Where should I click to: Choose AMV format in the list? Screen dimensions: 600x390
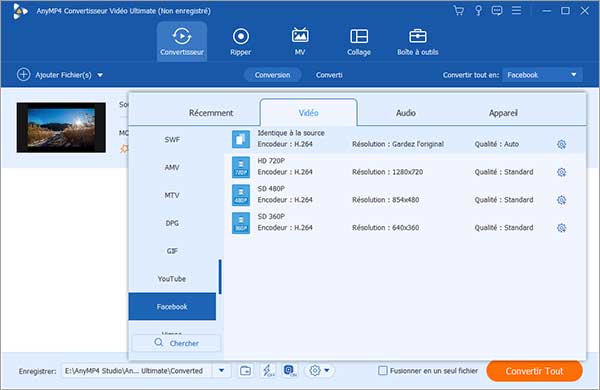coord(172,167)
